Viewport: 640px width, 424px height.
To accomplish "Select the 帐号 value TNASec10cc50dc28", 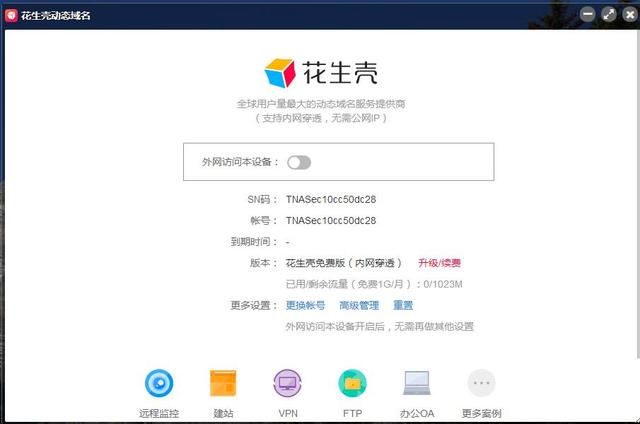I will (331, 221).
